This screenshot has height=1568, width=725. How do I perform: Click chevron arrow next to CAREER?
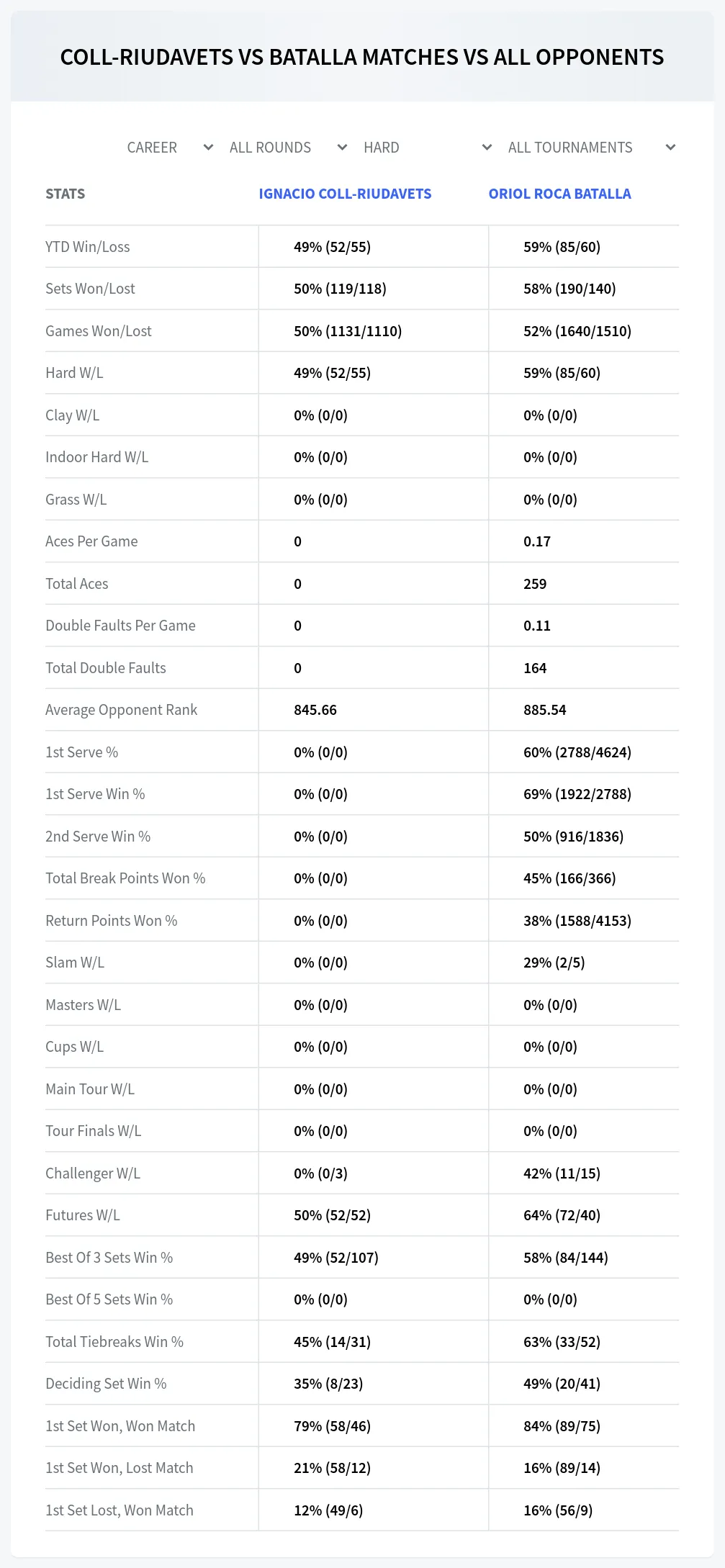click(209, 148)
